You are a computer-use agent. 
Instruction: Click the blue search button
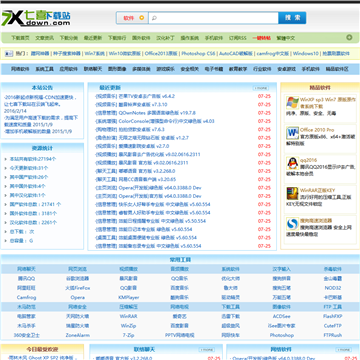pyautogui.click(x=292, y=18)
